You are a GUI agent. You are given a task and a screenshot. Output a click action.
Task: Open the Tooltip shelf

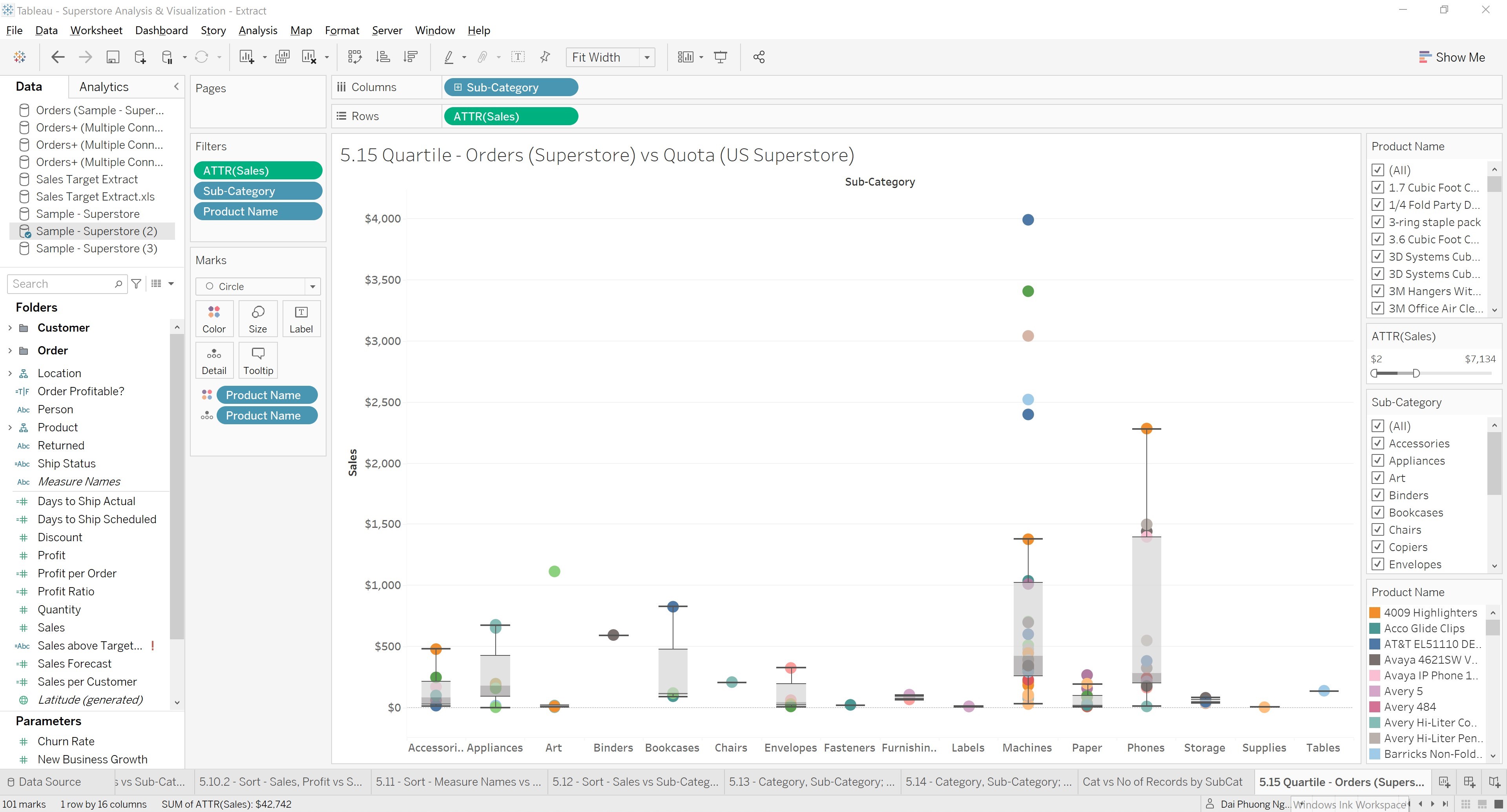[257, 359]
